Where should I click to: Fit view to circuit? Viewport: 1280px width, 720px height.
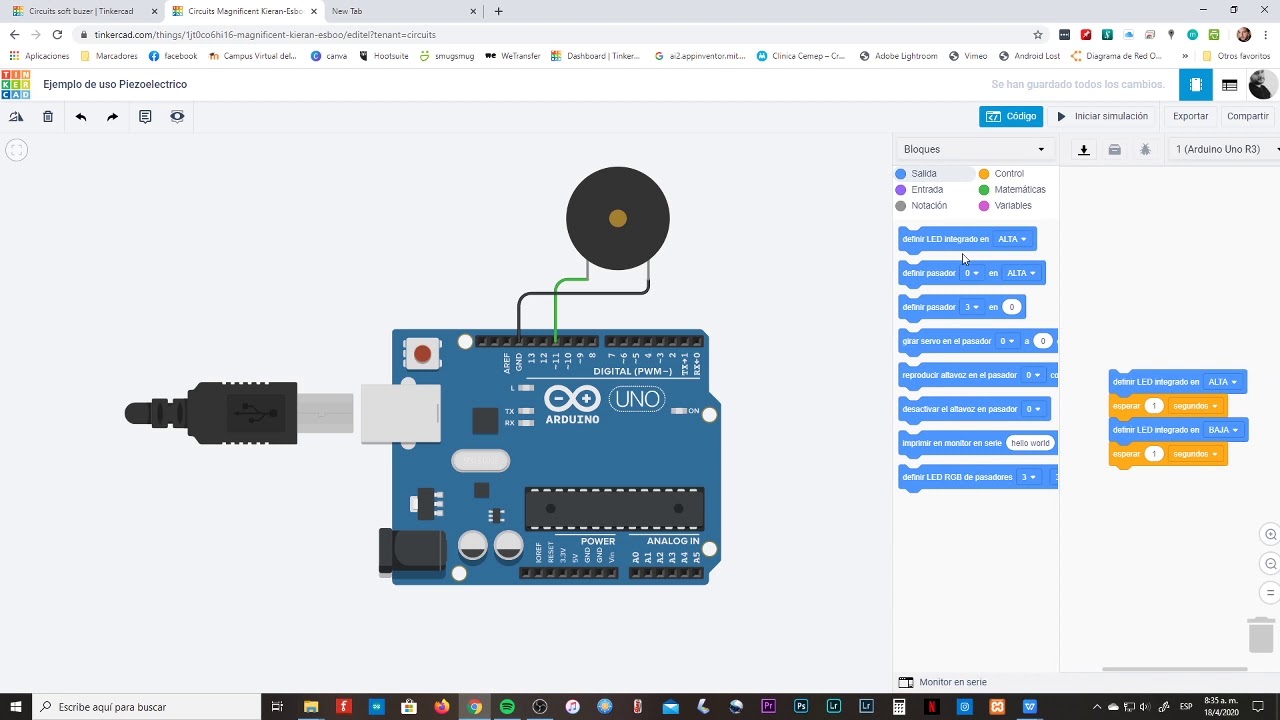point(16,151)
